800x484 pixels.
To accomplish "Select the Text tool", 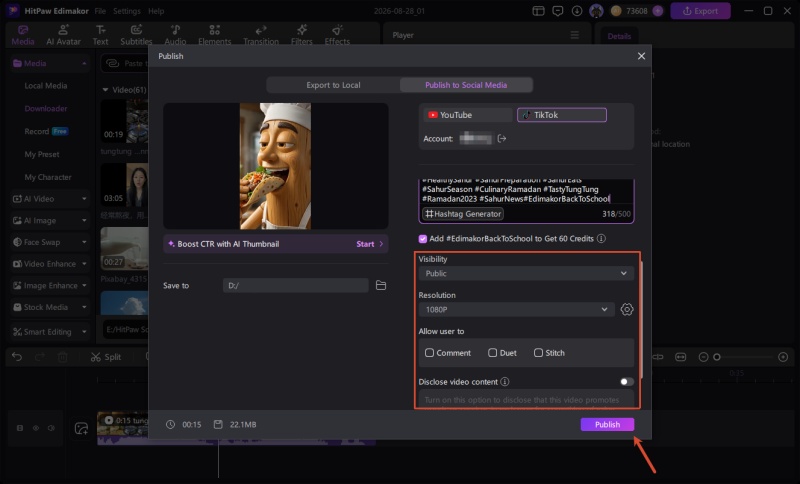I will [101, 35].
